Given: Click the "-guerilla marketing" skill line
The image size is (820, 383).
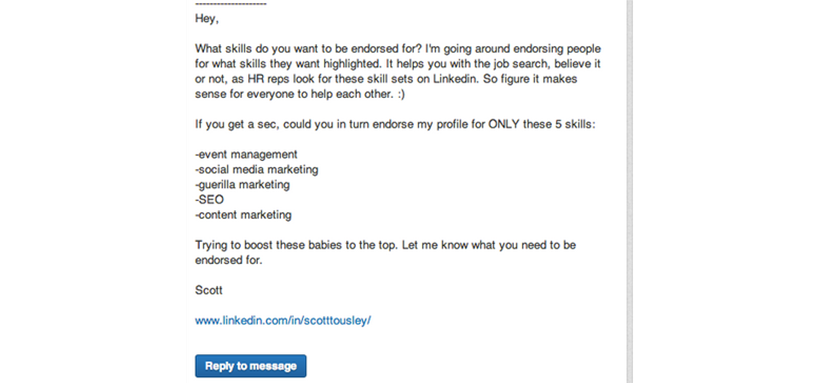Looking at the screenshot, I should click(x=243, y=185).
